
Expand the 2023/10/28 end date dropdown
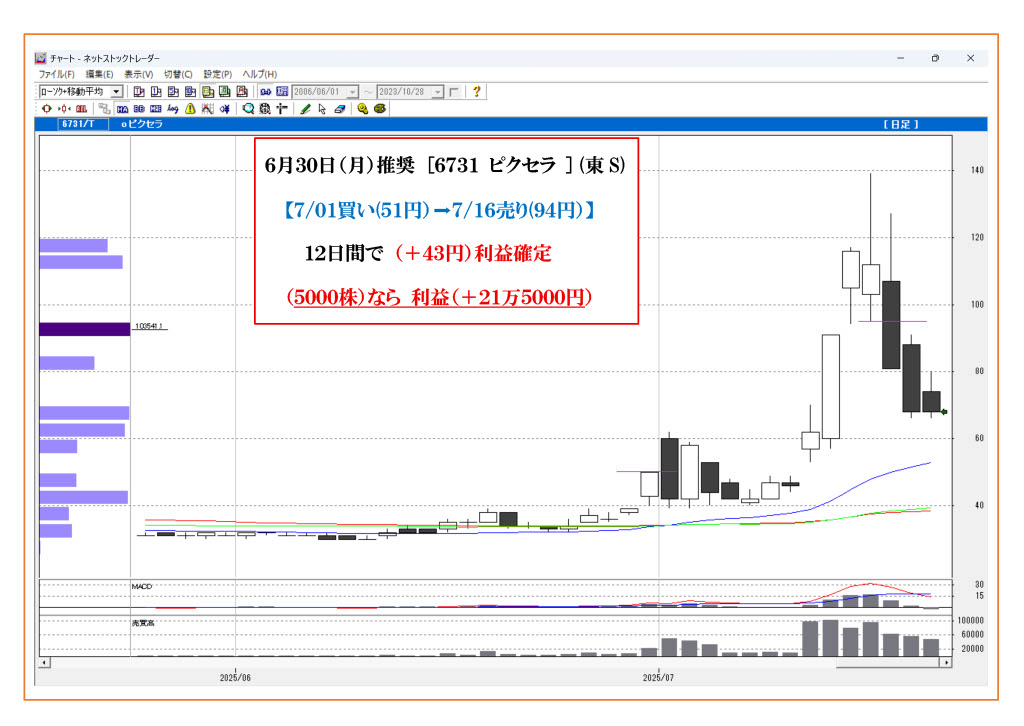coord(438,92)
